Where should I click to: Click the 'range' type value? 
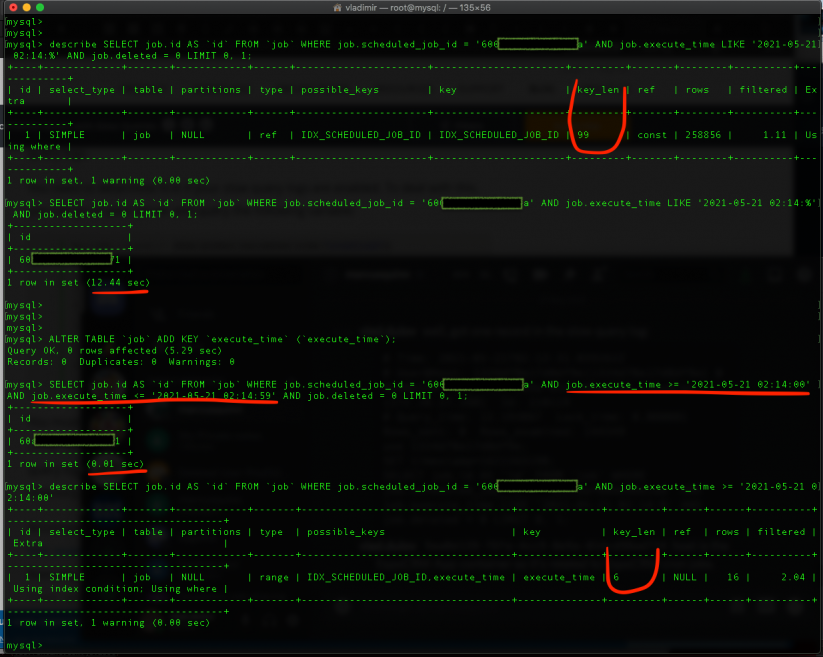click(x=274, y=577)
